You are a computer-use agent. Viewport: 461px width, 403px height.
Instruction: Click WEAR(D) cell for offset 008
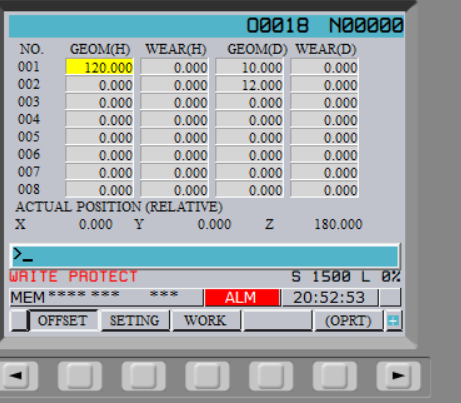[325, 190]
